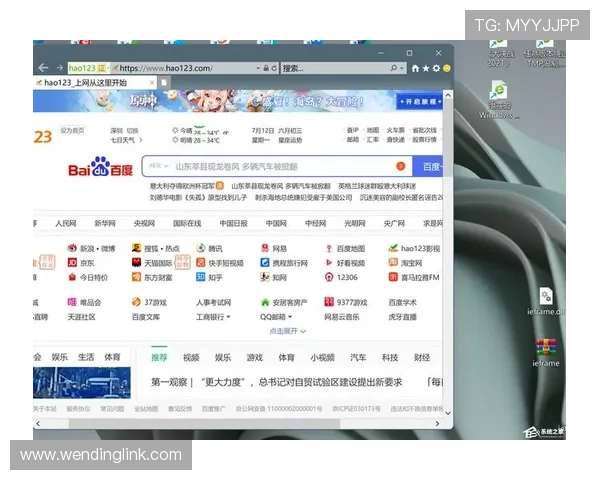The width and height of the screenshot is (600, 480).
Task: Select the 小视频 news tab
Action: click(x=323, y=358)
